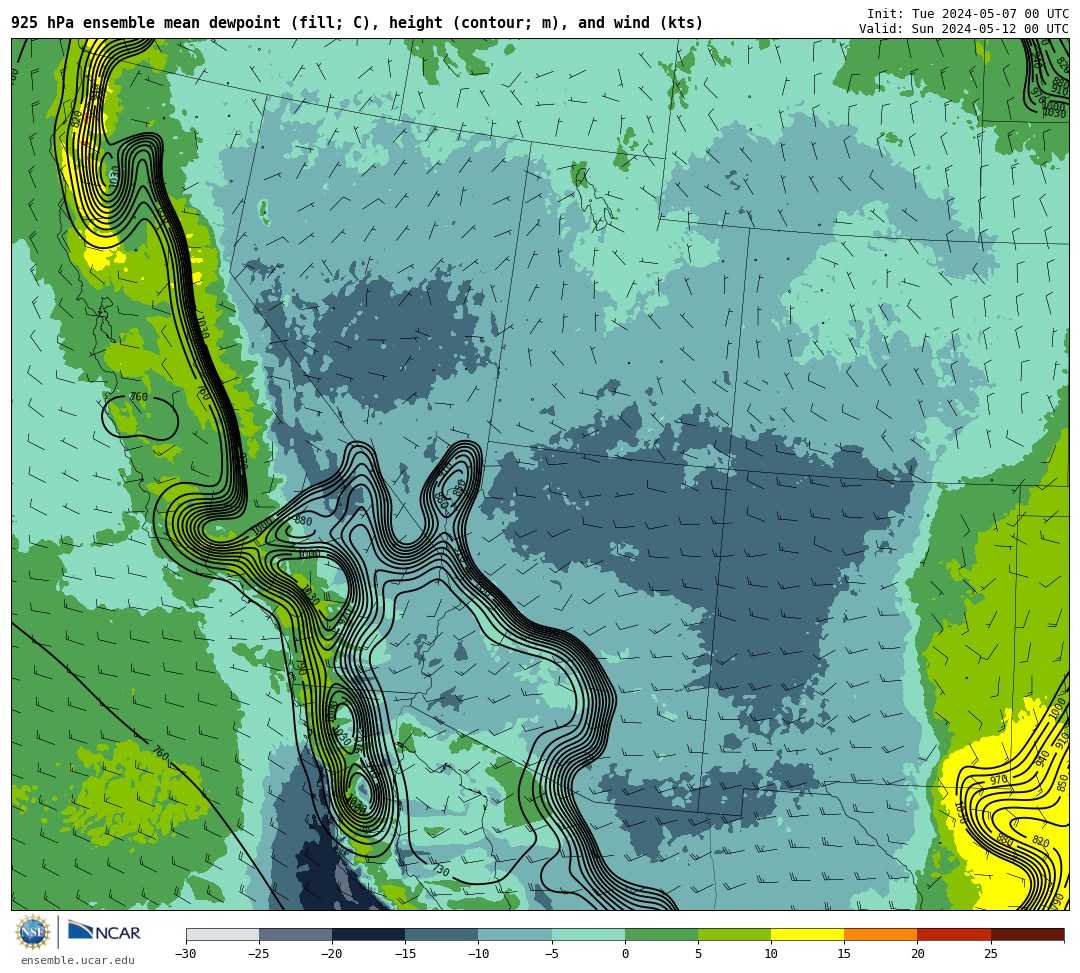Click the 15 colorbar tick label
This screenshot has height=973, width=1080.
click(x=844, y=954)
